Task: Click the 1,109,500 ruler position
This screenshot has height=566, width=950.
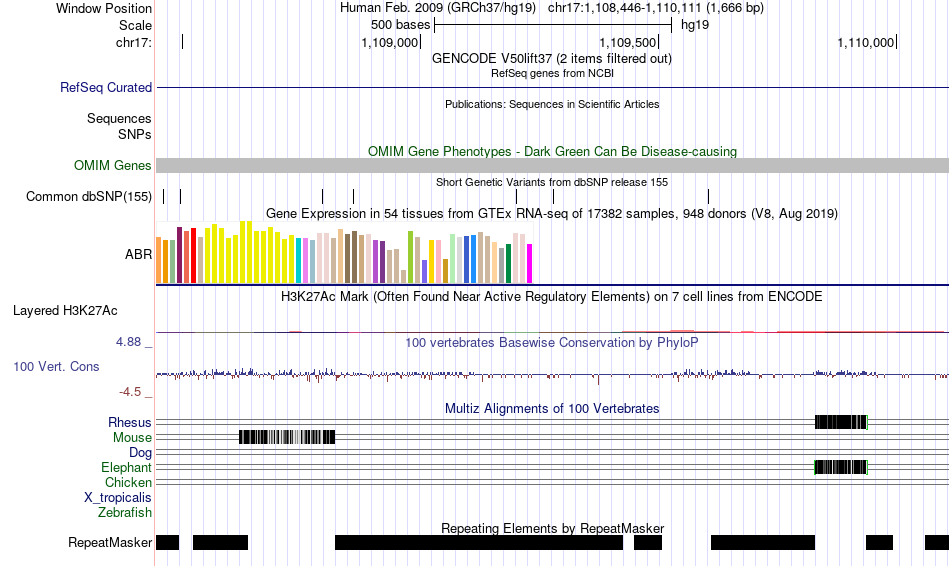Action: pos(628,42)
